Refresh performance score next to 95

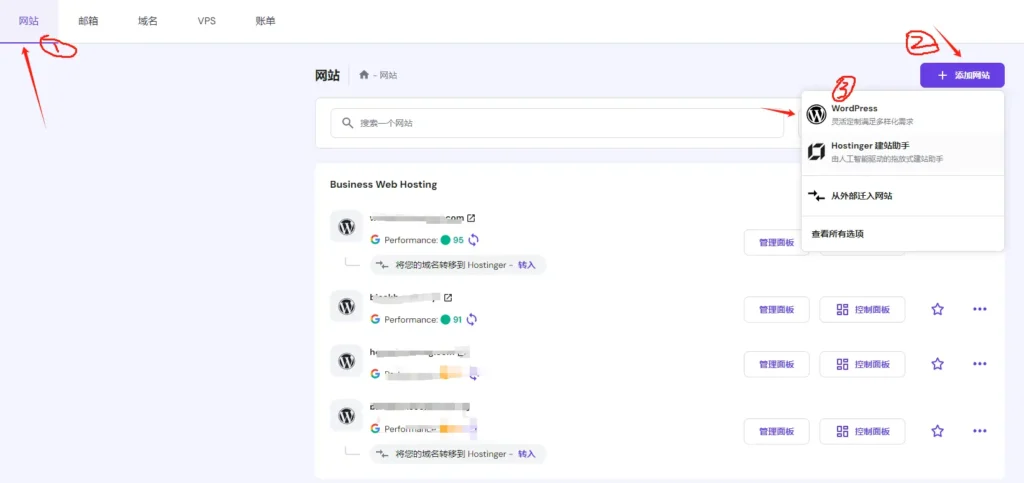(x=473, y=240)
